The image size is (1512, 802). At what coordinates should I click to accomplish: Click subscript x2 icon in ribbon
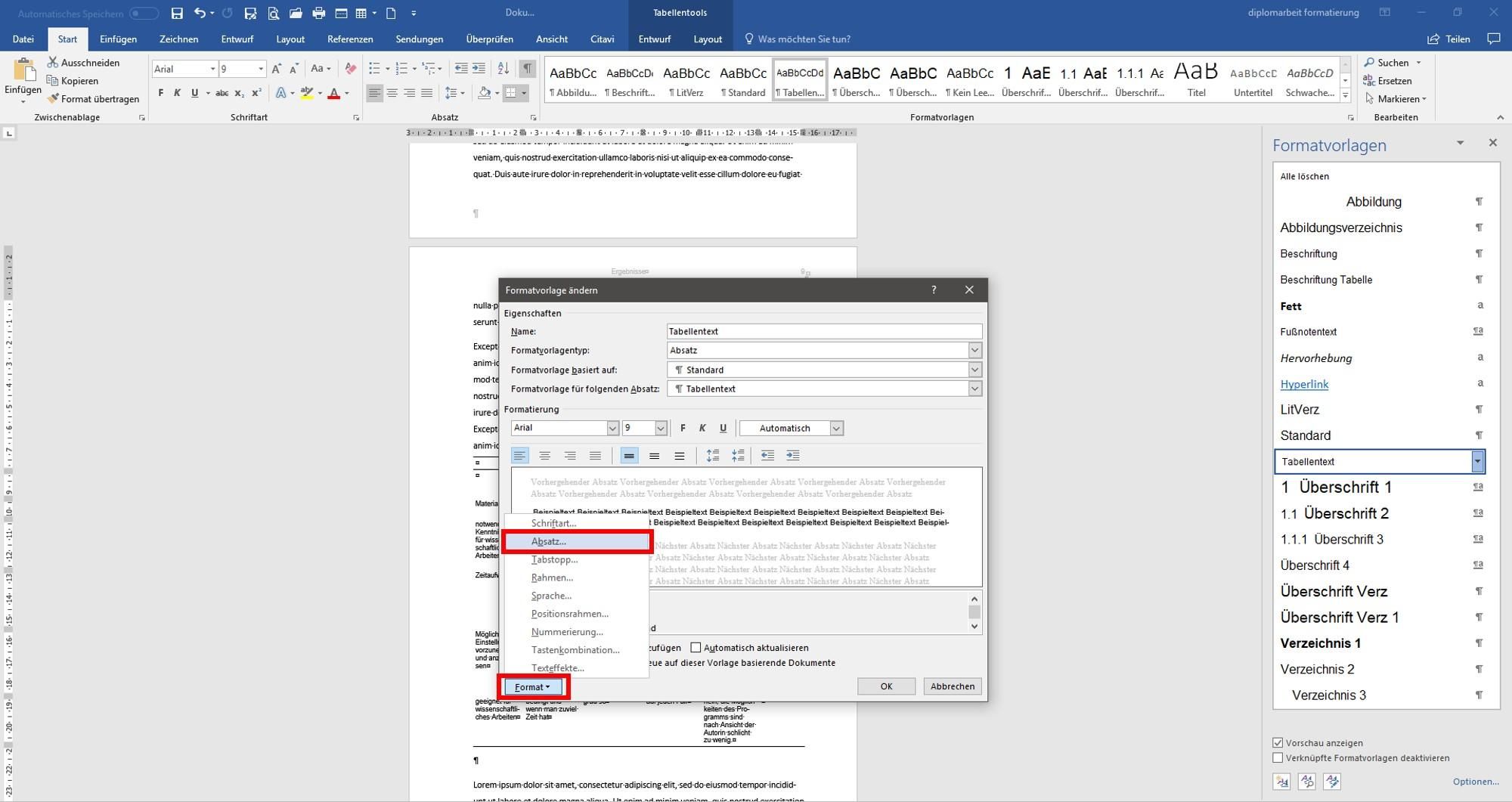coord(239,93)
